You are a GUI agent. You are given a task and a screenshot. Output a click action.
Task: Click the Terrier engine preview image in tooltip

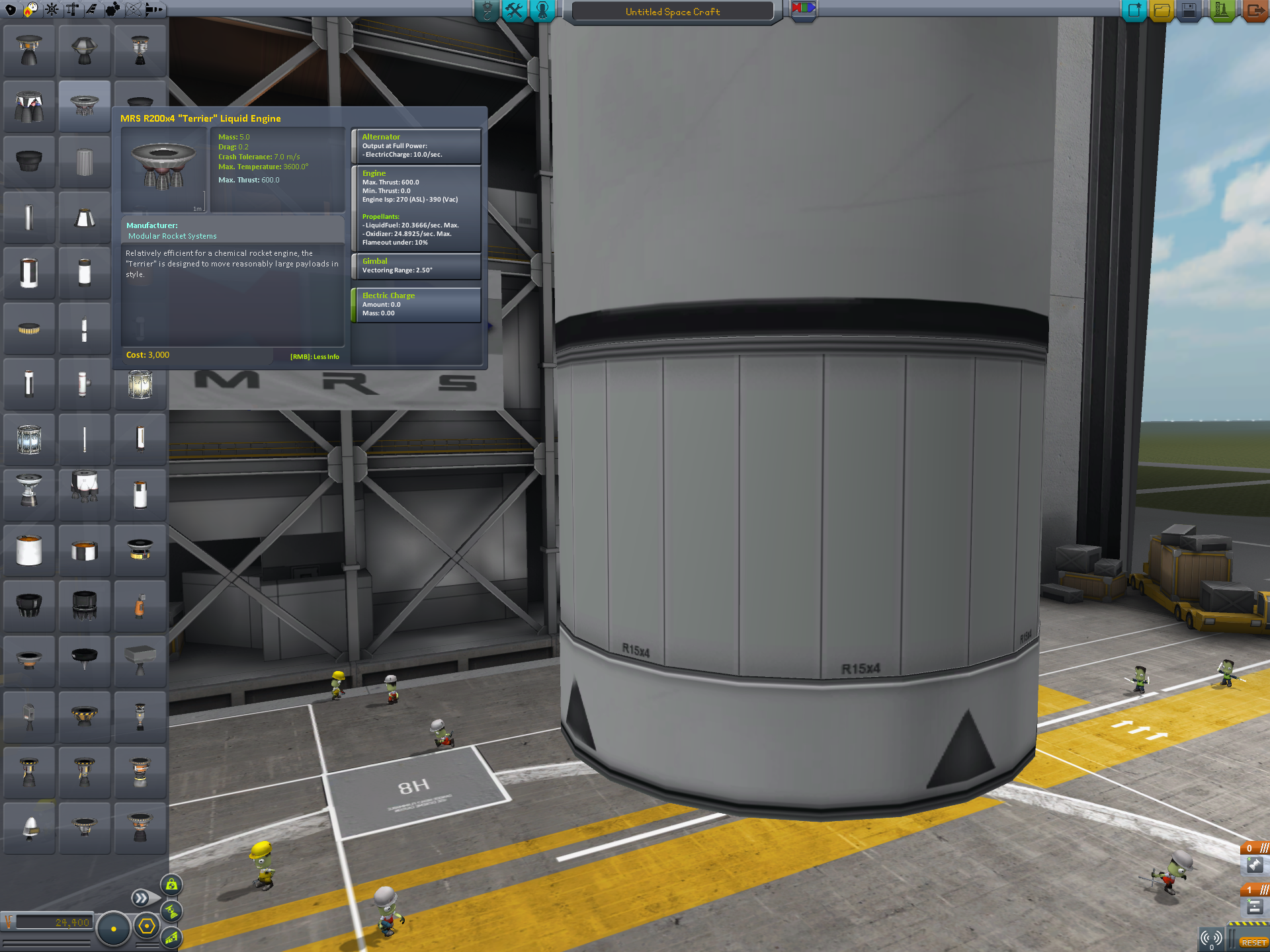[164, 169]
